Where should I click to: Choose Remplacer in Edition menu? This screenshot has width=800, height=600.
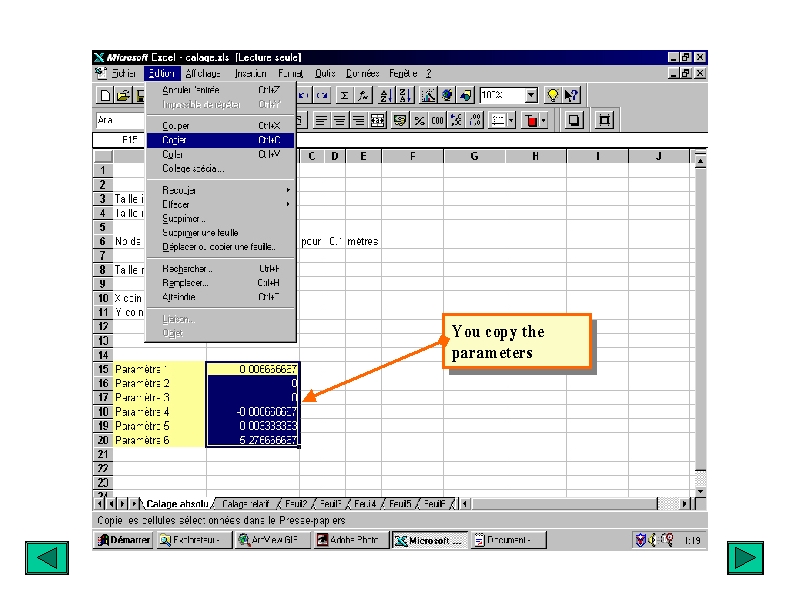pyautogui.click(x=221, y=283)
